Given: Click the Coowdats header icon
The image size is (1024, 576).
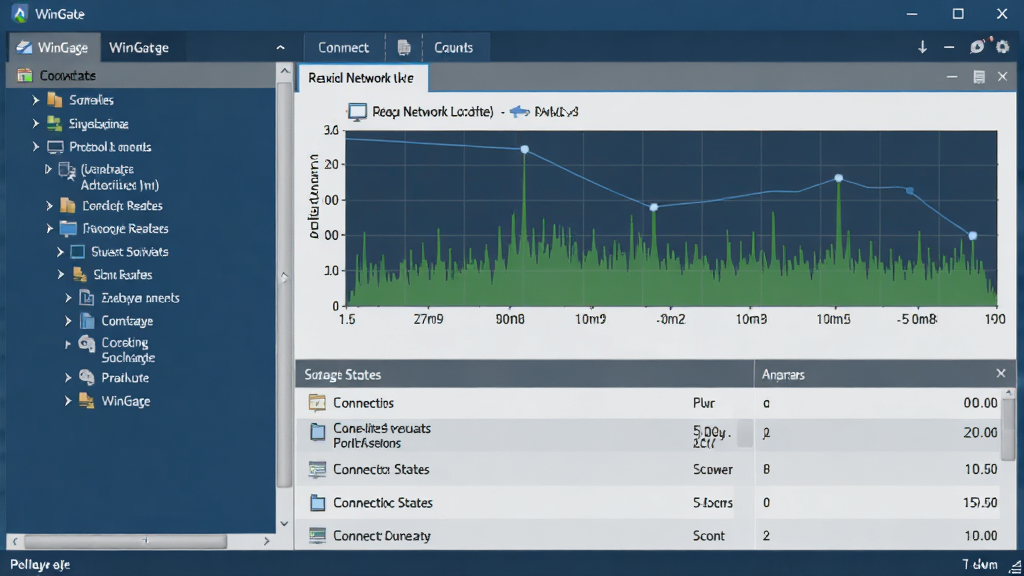Looking at the screenshot, I should (x=25, y=75).
